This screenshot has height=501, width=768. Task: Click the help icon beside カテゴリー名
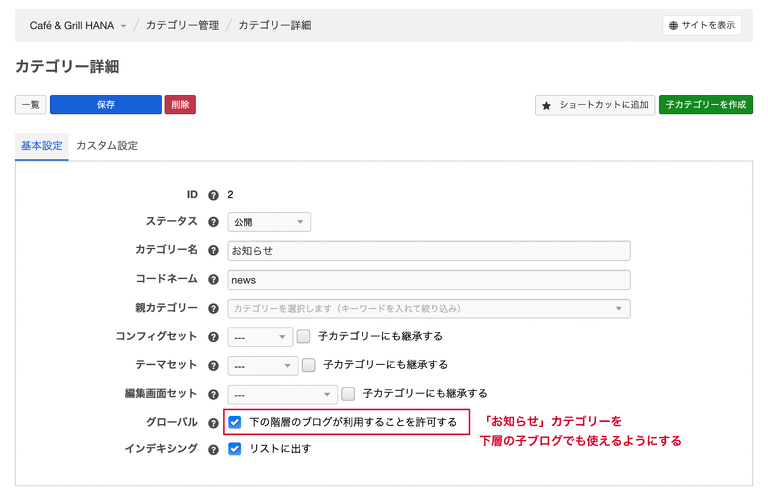pyautogui.click(x=213, y=250)
